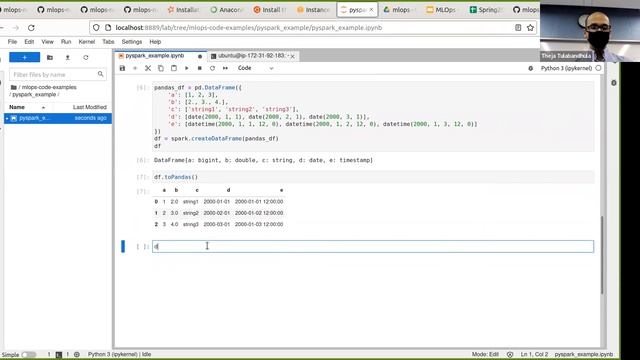Screen dimensions: 640x360
Task: Open the debugger bug icon in notebook toolbar
Action: 531,69
